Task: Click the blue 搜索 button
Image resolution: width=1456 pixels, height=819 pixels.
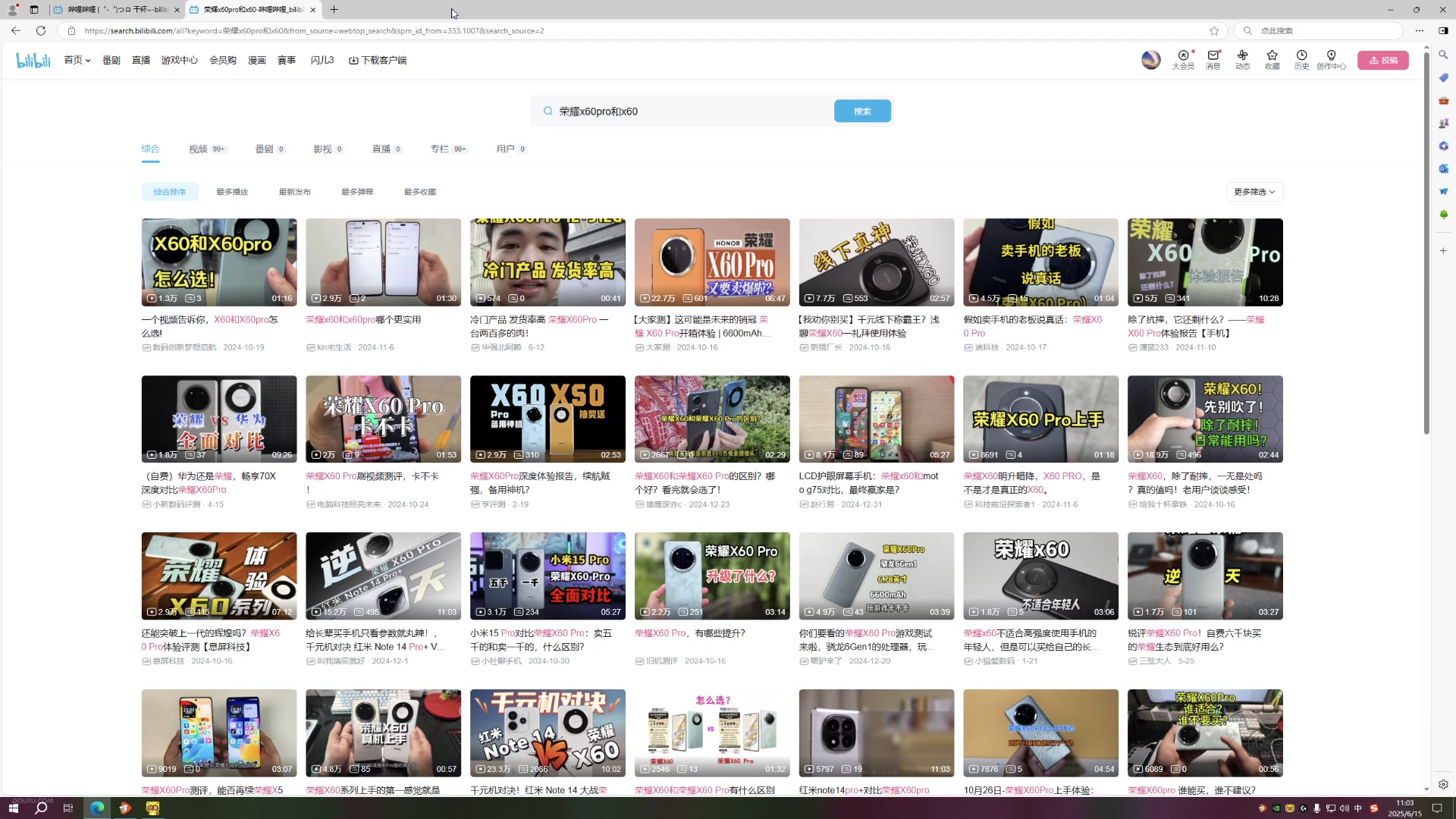Action: [862, 111]
